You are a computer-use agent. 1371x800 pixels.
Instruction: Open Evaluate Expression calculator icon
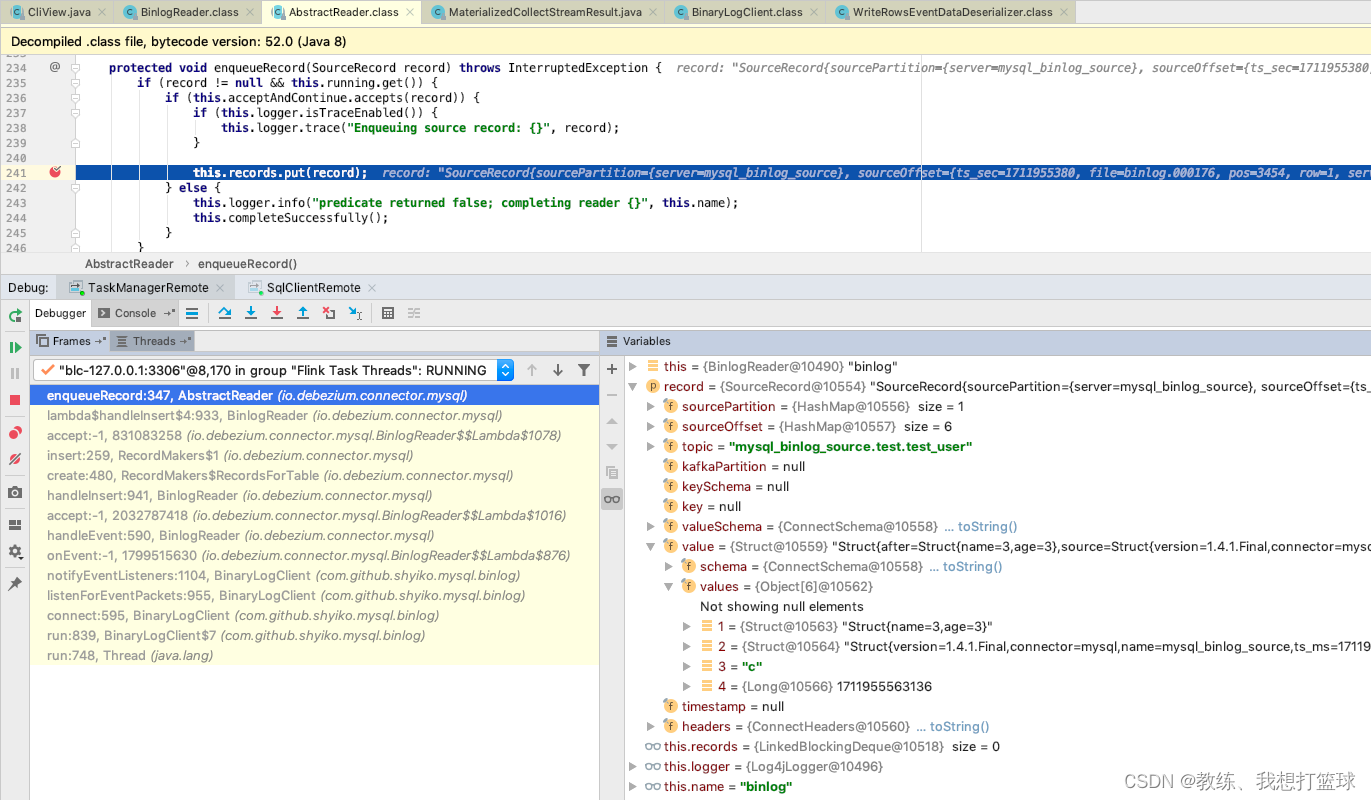coord(388,313)
